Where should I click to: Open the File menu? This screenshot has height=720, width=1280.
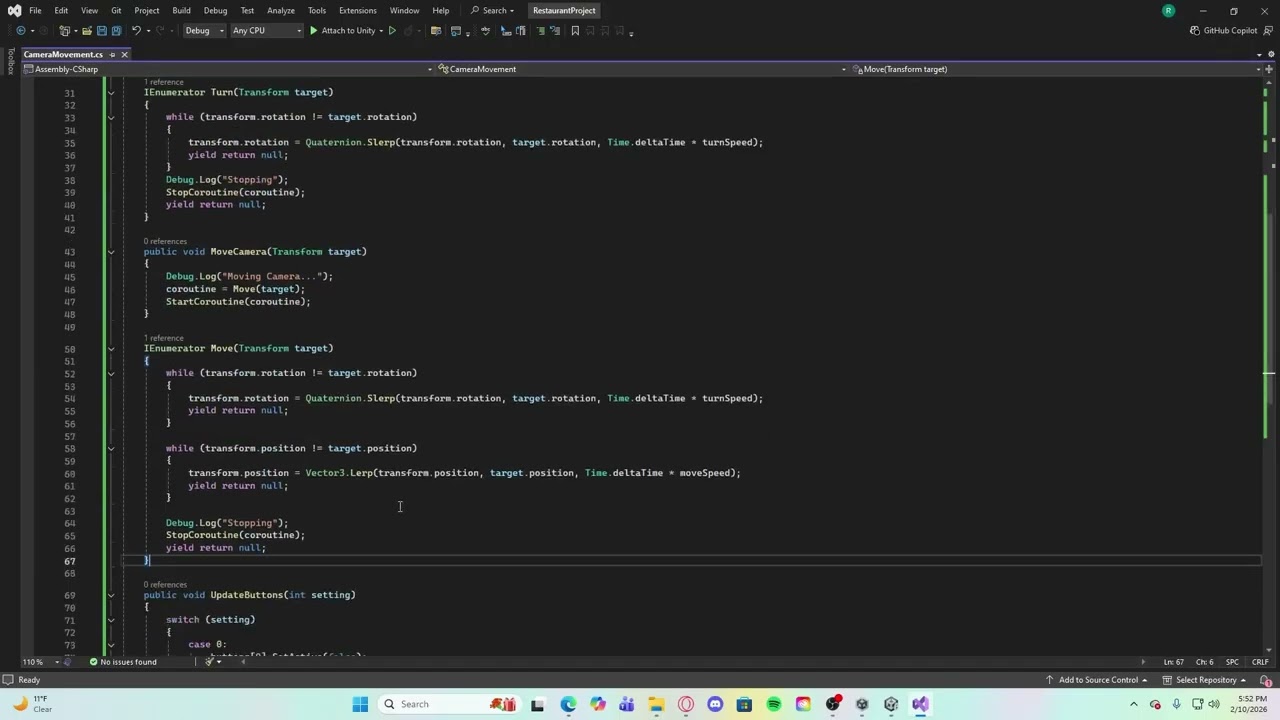pyautogui.click(x=35, y=10)
